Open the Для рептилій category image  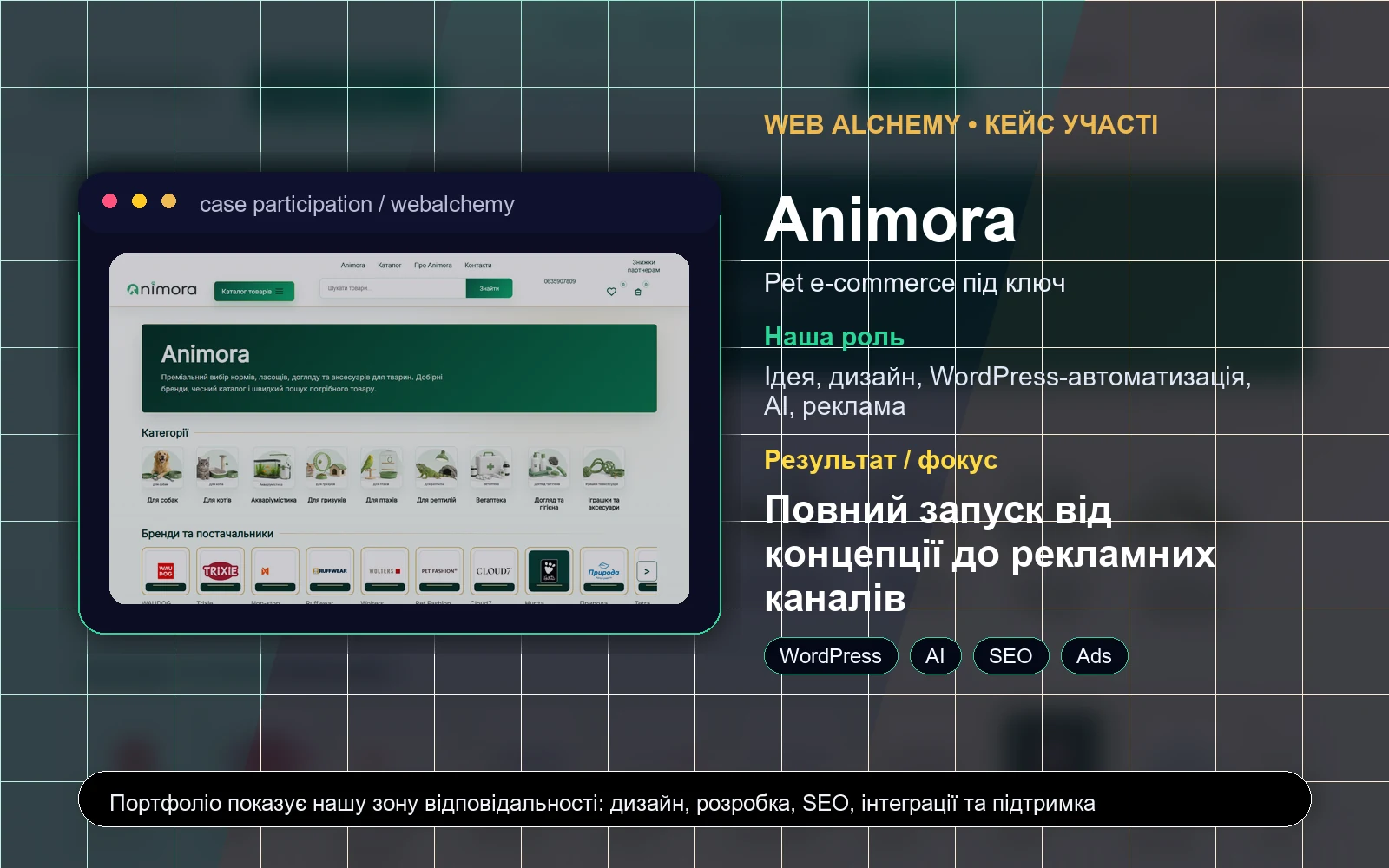[x=436, y=468]
